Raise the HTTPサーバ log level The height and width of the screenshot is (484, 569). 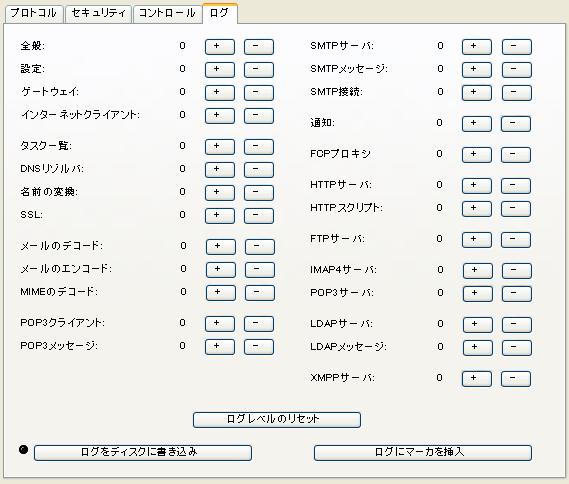pyautogui.click(x=476, y=185)
